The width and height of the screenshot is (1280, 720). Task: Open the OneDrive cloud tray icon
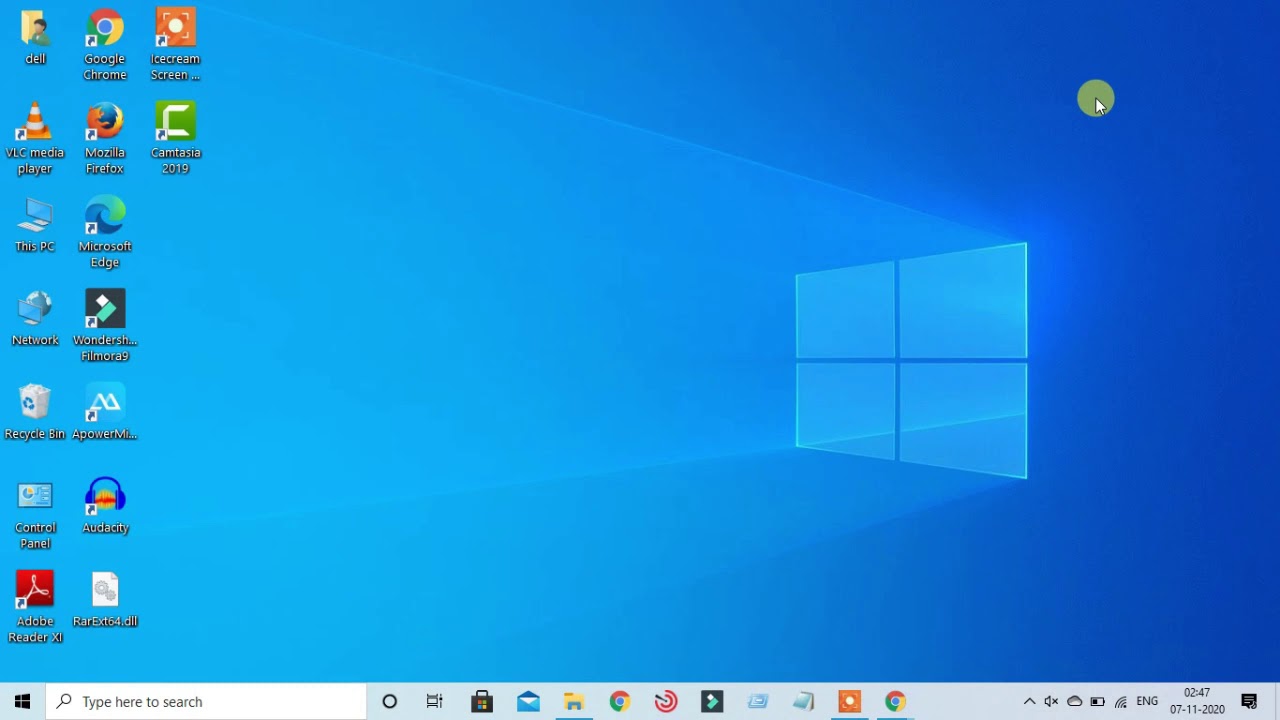[1074, 701]
